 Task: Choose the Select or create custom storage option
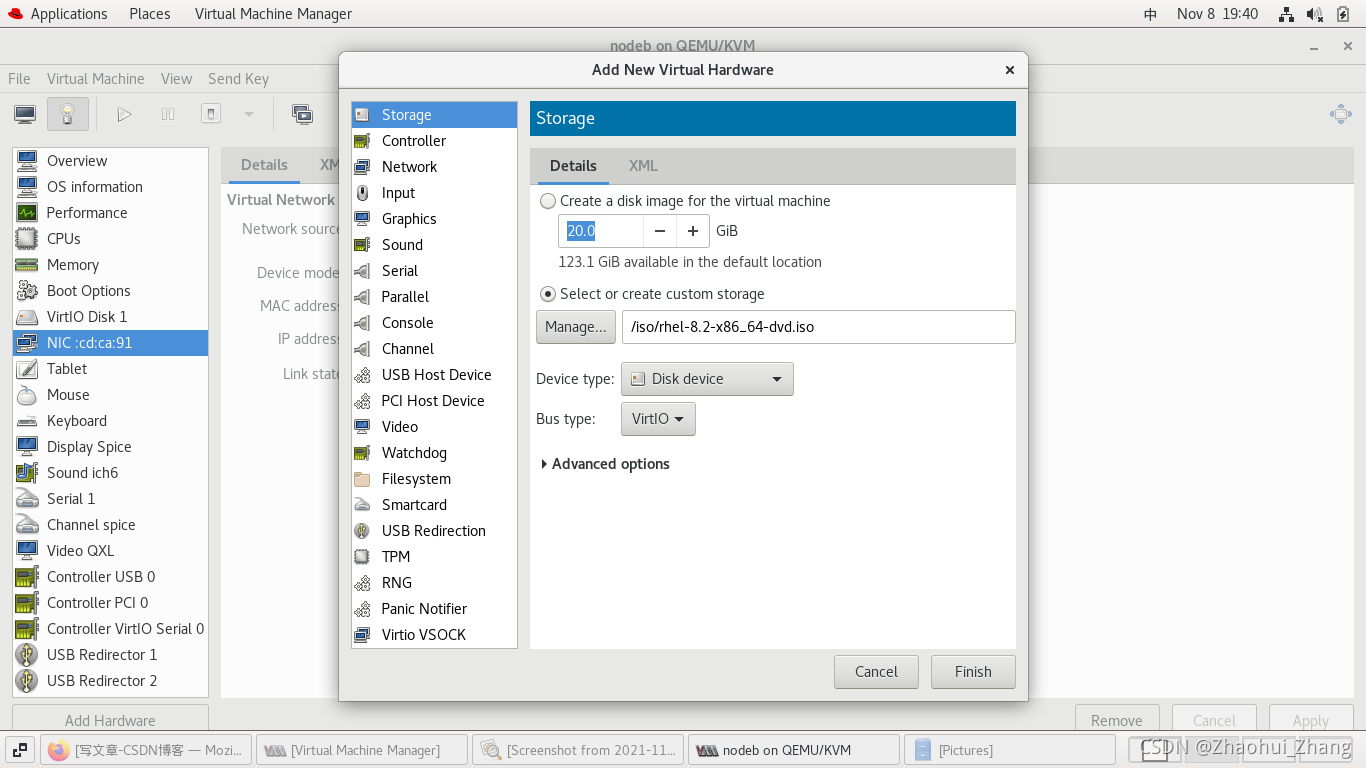[x=547, y=294]
